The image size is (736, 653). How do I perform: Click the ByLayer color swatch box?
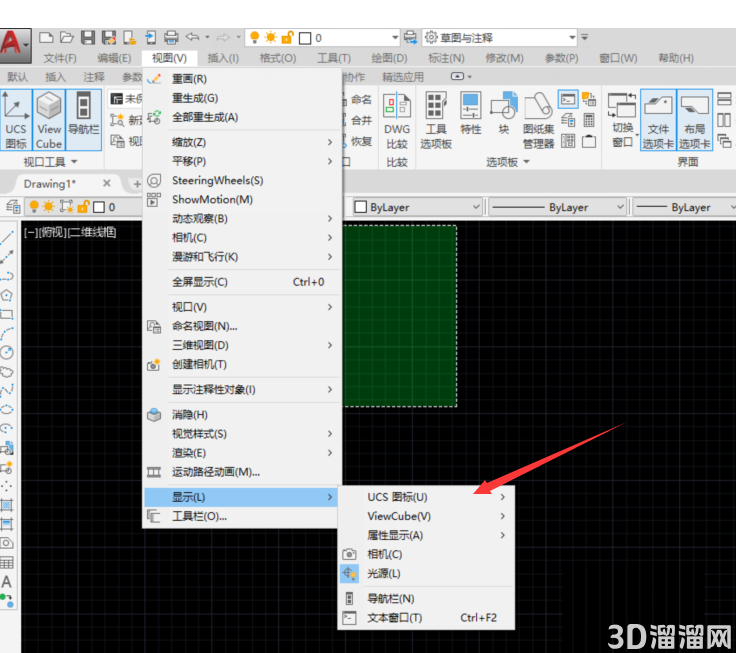click(360, 207)
